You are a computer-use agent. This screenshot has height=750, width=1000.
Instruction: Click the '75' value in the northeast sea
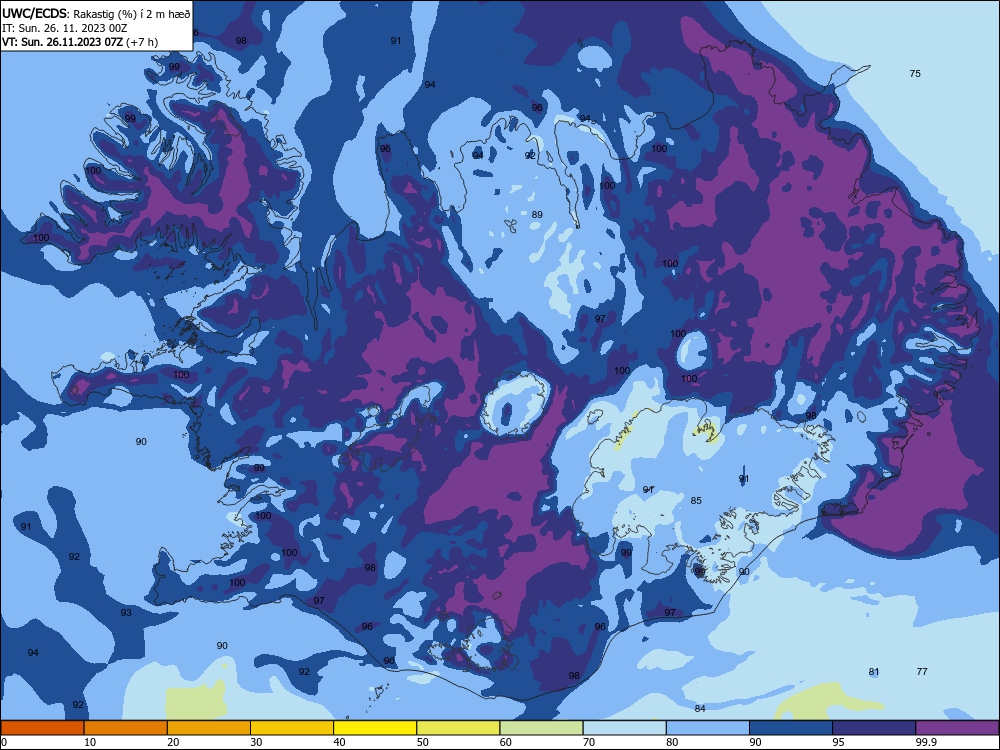point(915,73)
